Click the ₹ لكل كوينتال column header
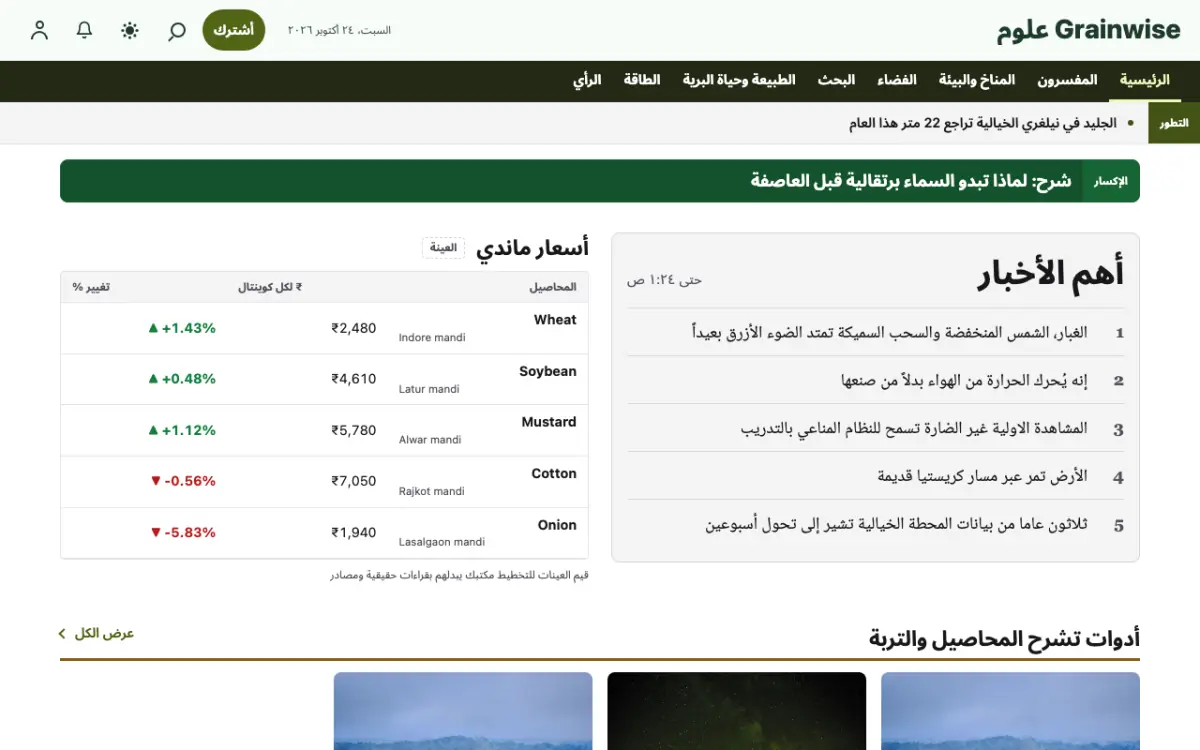The width and height of the screenshot is (1200, 750). [x=270, y=287]
